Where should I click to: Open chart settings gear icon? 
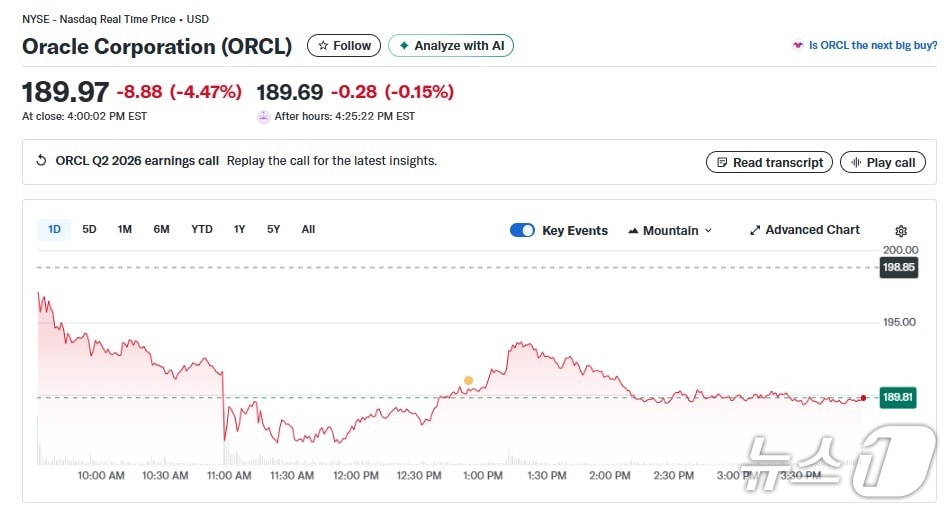coord(901,230)
